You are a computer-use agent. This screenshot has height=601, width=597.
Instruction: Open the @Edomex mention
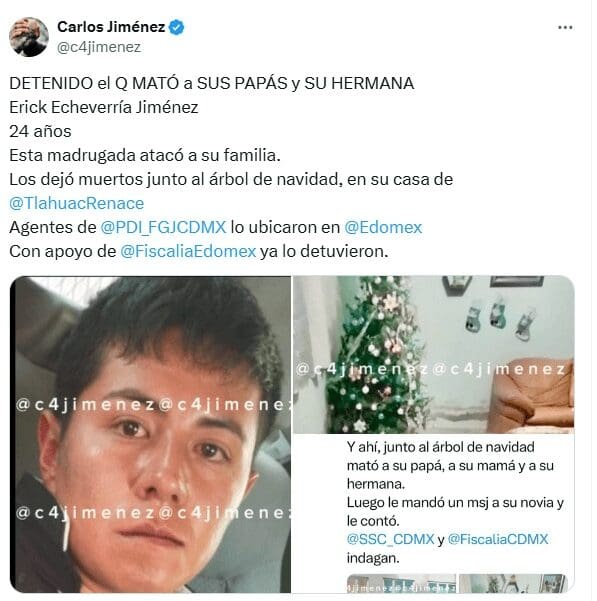tap(383, 227)
